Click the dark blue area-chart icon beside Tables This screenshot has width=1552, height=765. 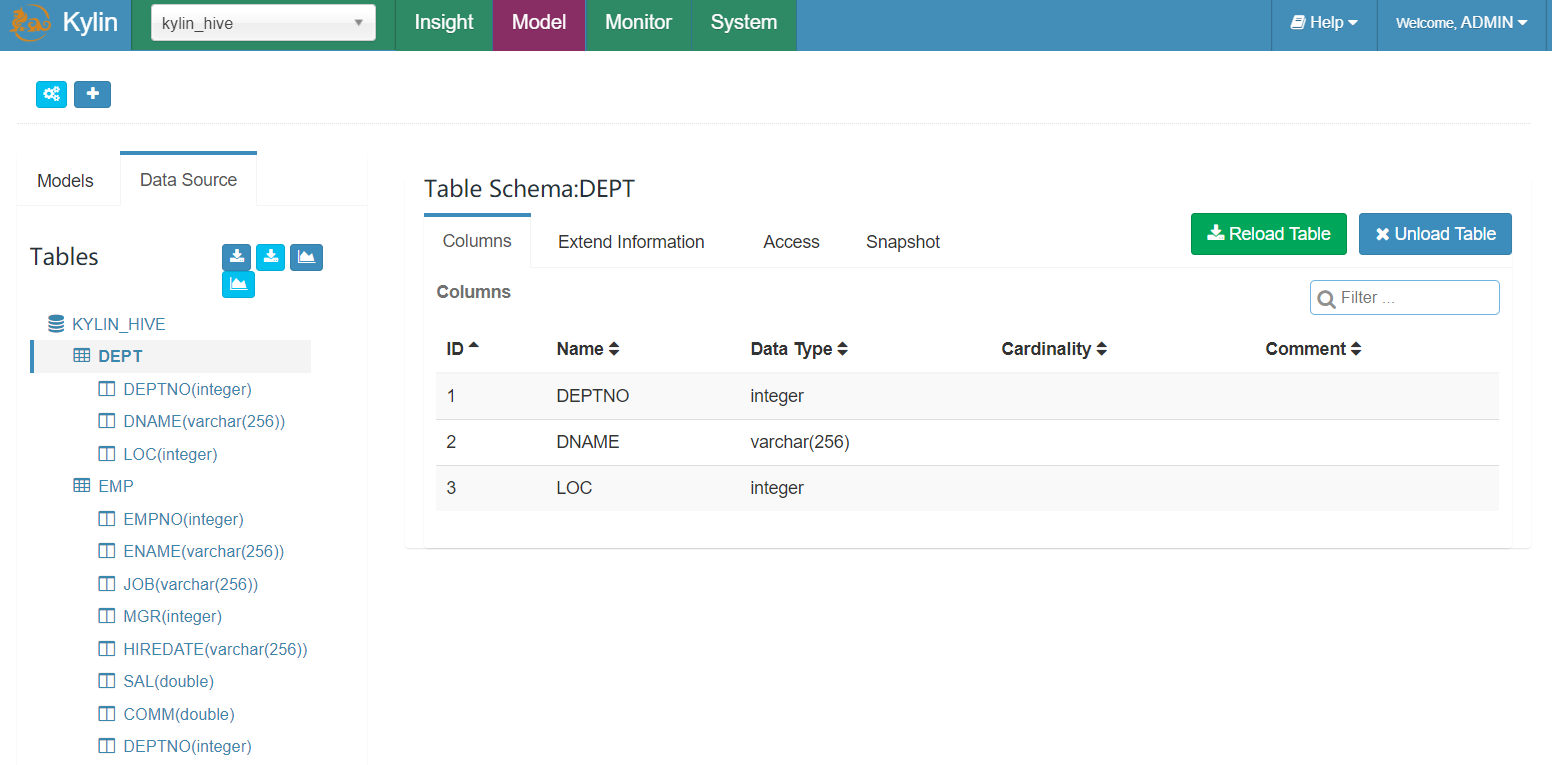click(306, 257)
